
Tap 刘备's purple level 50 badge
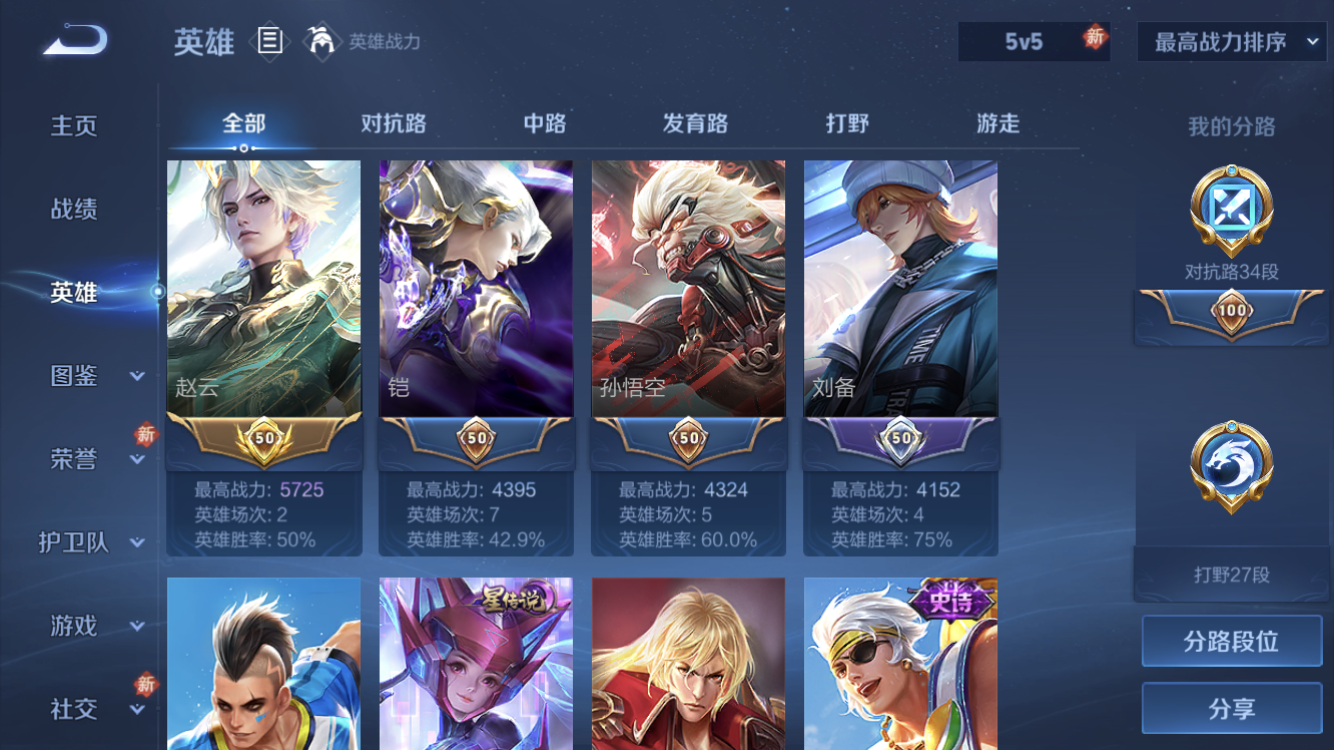click(901, 440)
